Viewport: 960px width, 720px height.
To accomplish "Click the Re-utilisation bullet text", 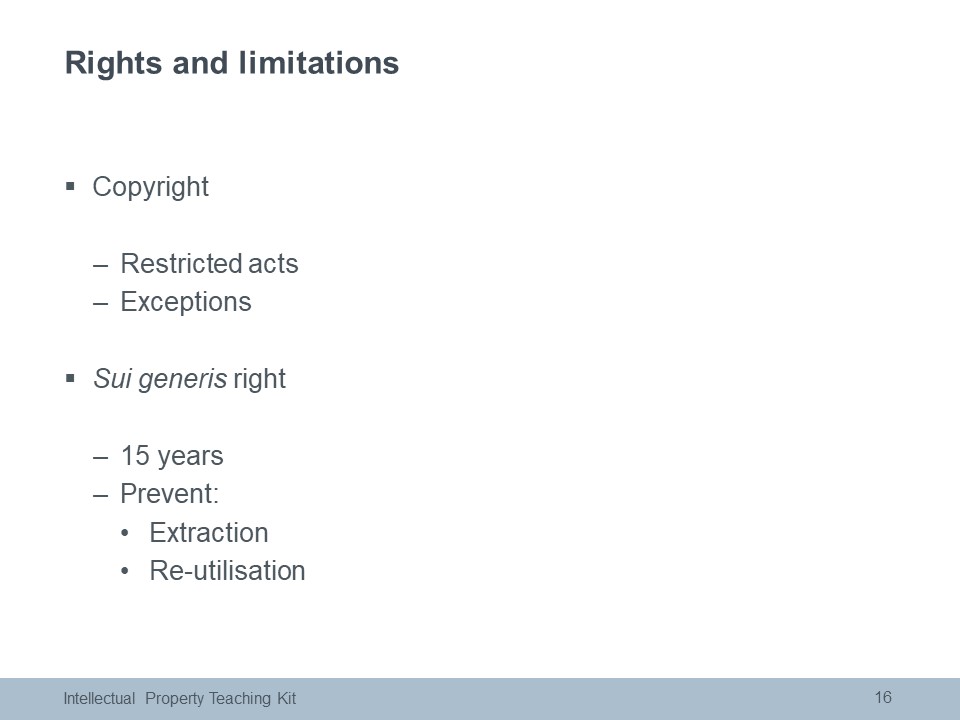I will [227, 571].
